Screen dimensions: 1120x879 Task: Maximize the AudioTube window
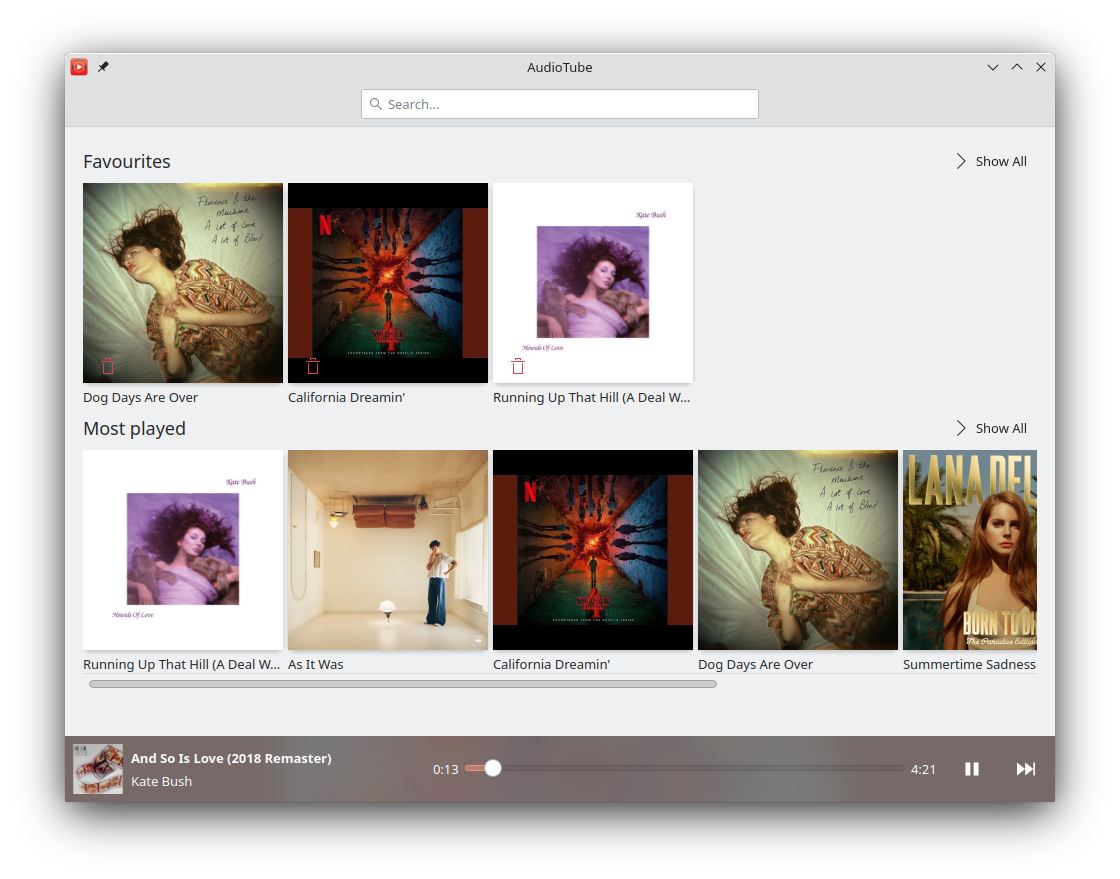(x=1016, y=67)
